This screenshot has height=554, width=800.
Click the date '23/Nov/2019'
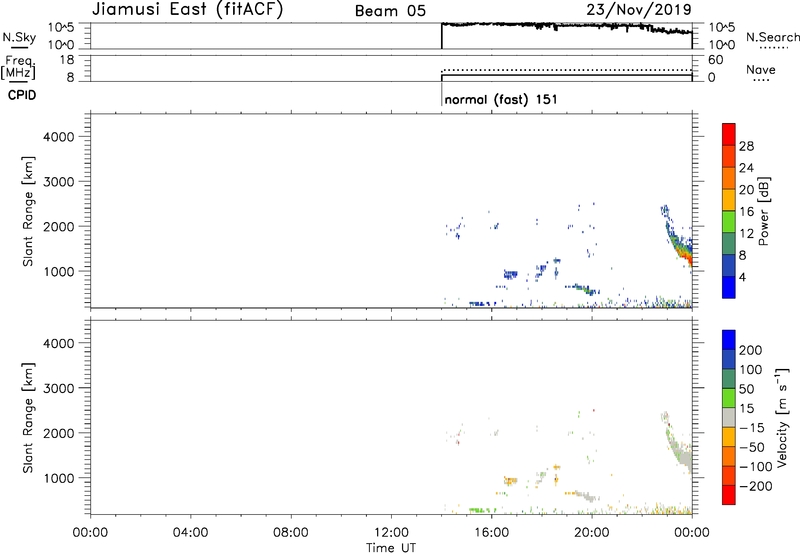(639, 9)
